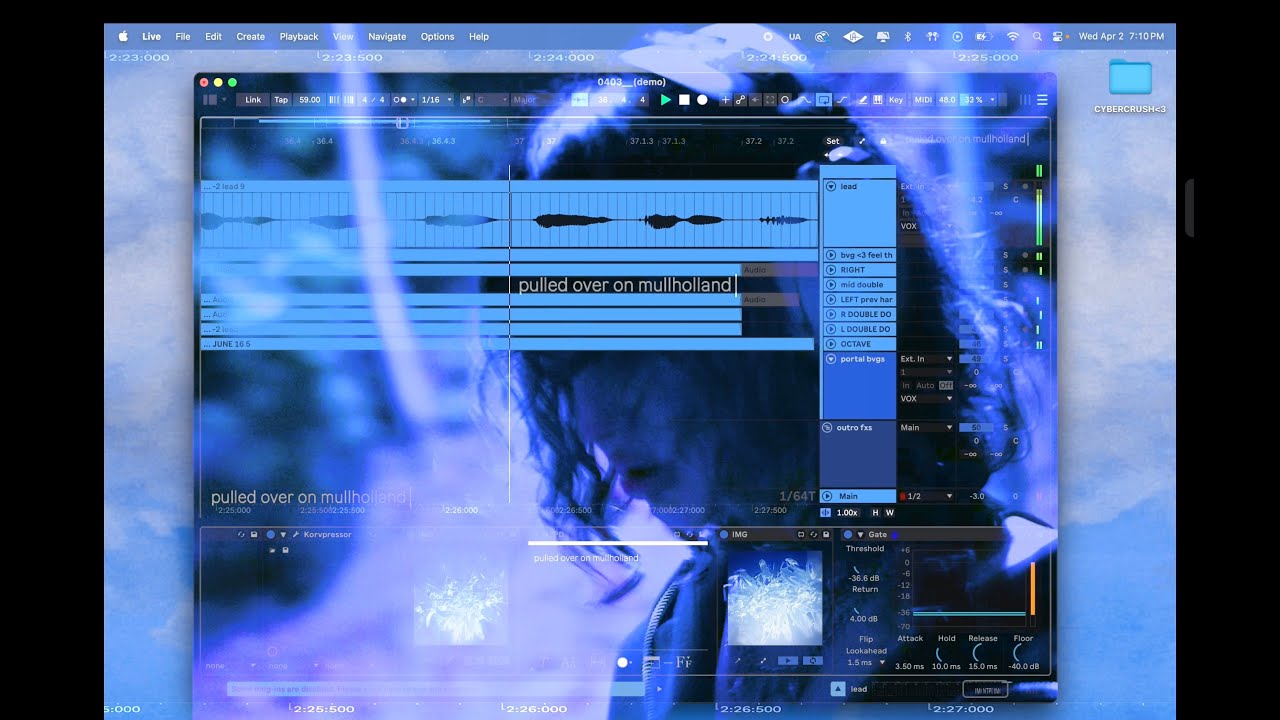The width and height of the screenshot is (1280, 720).
Task: Click the Link button
Action: [253, 100]
